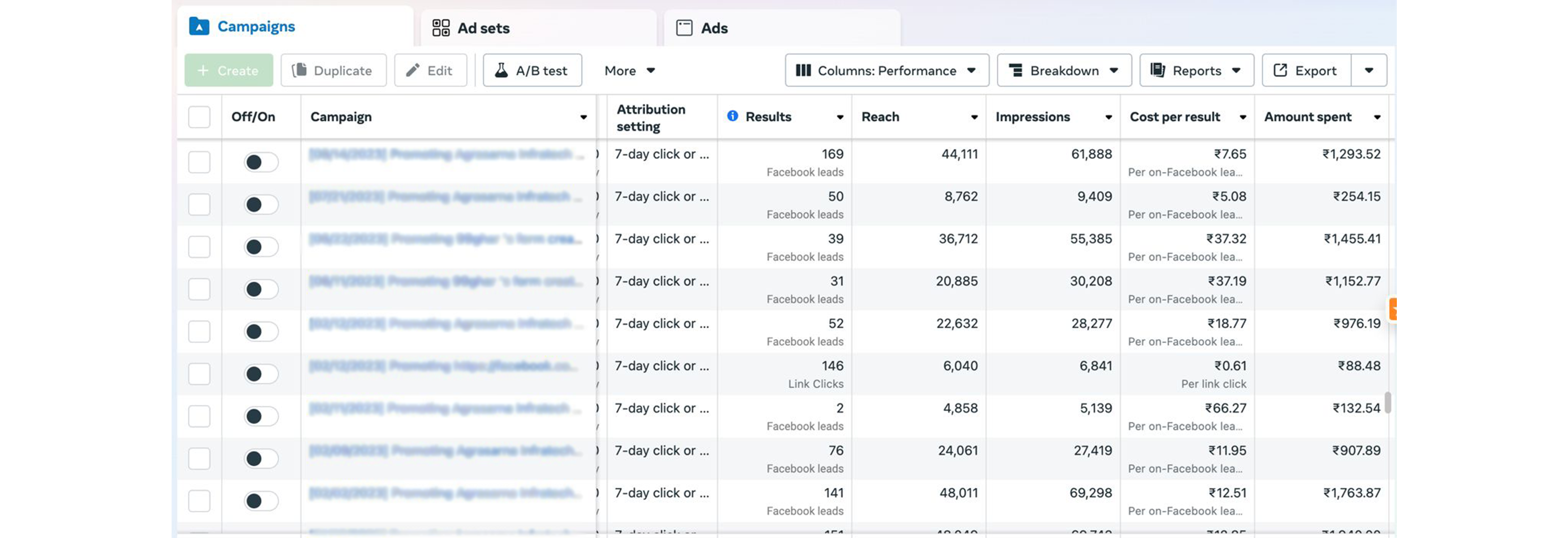Click the A/B test flask icon
Image resolution: width=1568 pixels, height=538 pixels.
click(503, 70)
